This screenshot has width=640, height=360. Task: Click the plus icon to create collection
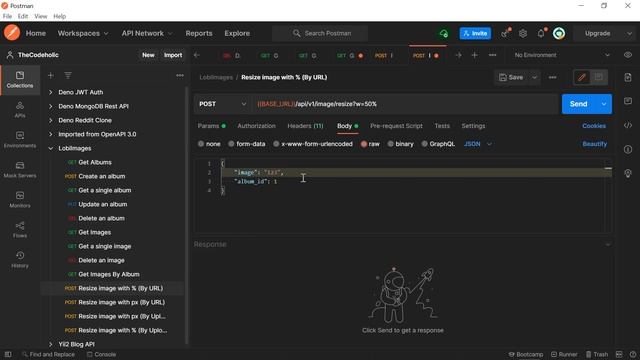pos(51,76)
